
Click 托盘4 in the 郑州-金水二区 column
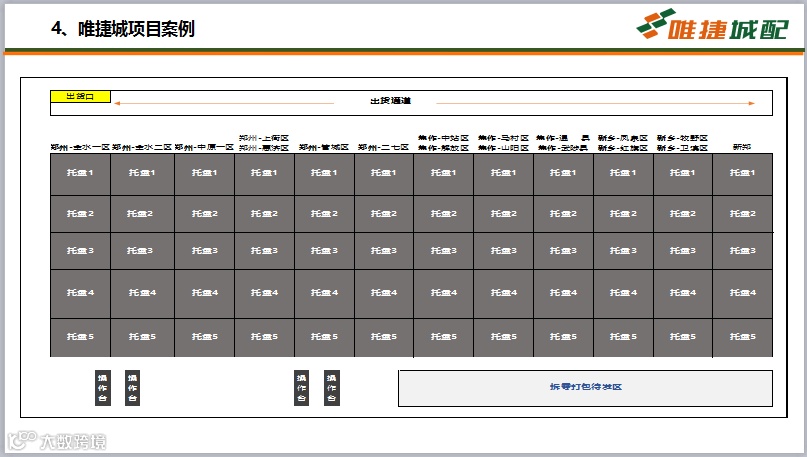pyautogui.click(x=142, y=293)
